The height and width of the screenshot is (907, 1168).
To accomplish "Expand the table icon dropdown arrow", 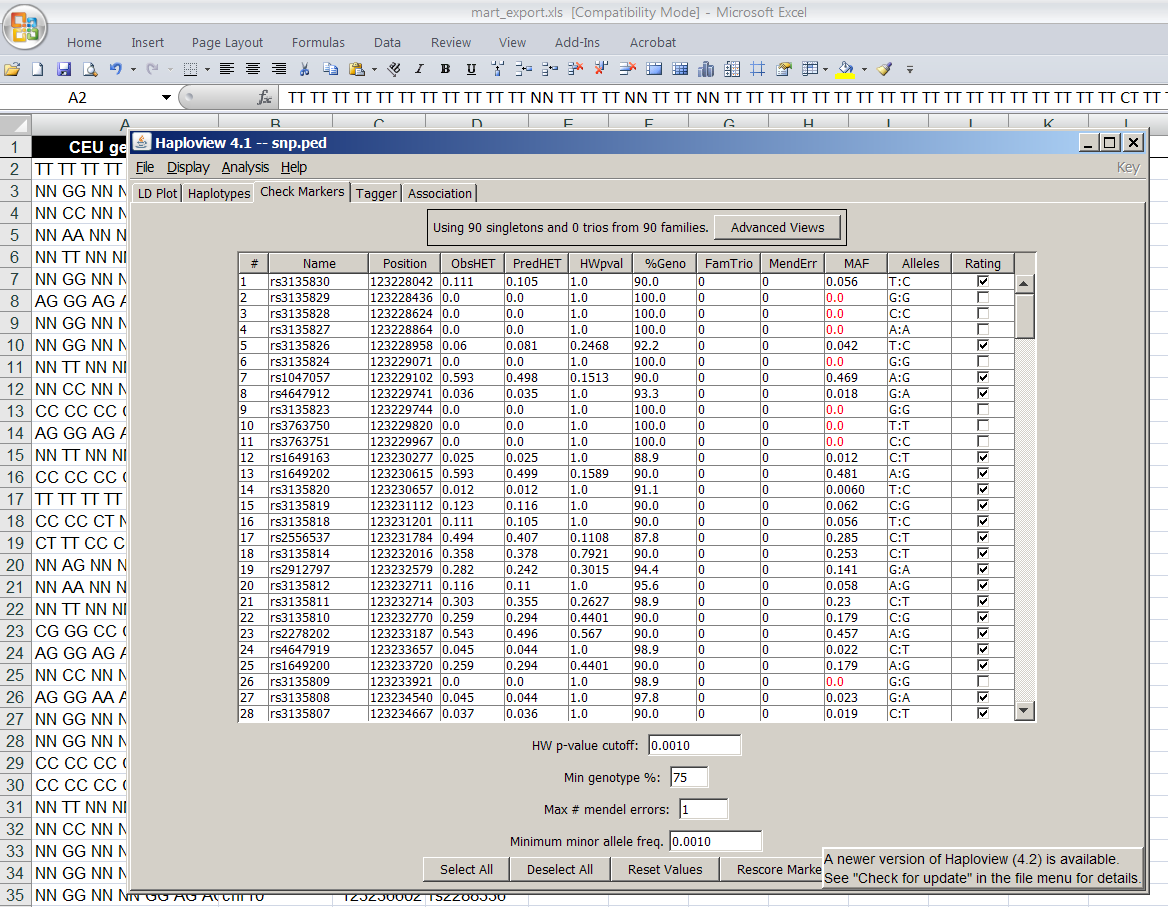I will click(825, 70).
